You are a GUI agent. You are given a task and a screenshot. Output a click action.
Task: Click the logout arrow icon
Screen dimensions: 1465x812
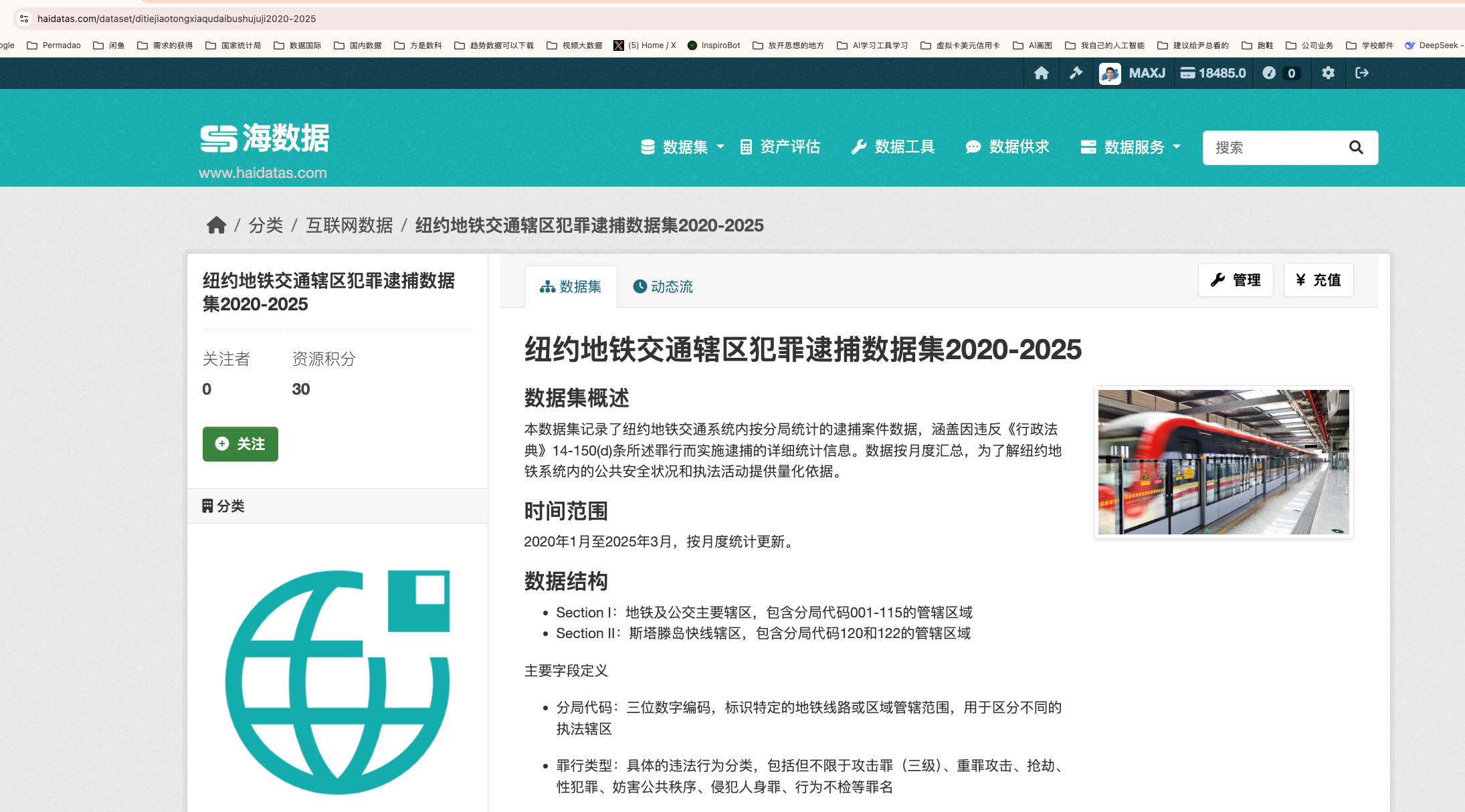point(1361,73)
